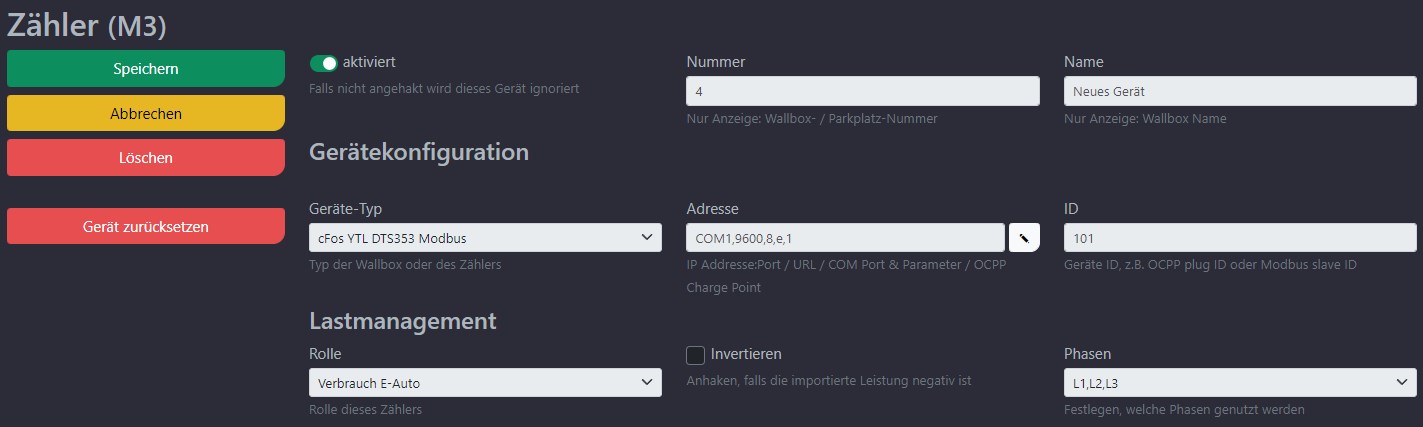
Task: Click the aktiviert label text
Action: (x=369, y=62)
